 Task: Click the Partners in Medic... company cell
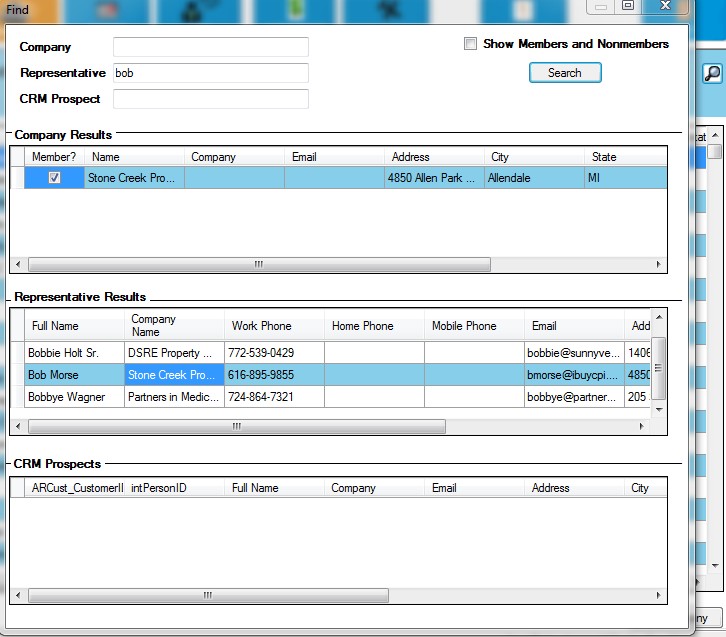(174, 397)
